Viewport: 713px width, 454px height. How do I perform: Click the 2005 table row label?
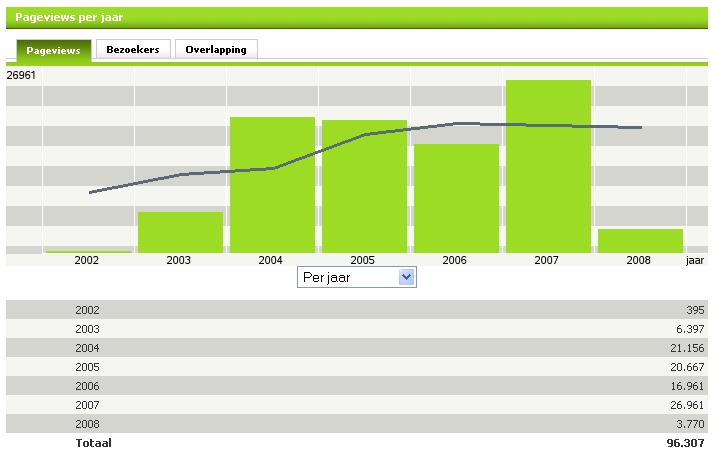click(x=88, y=367)
